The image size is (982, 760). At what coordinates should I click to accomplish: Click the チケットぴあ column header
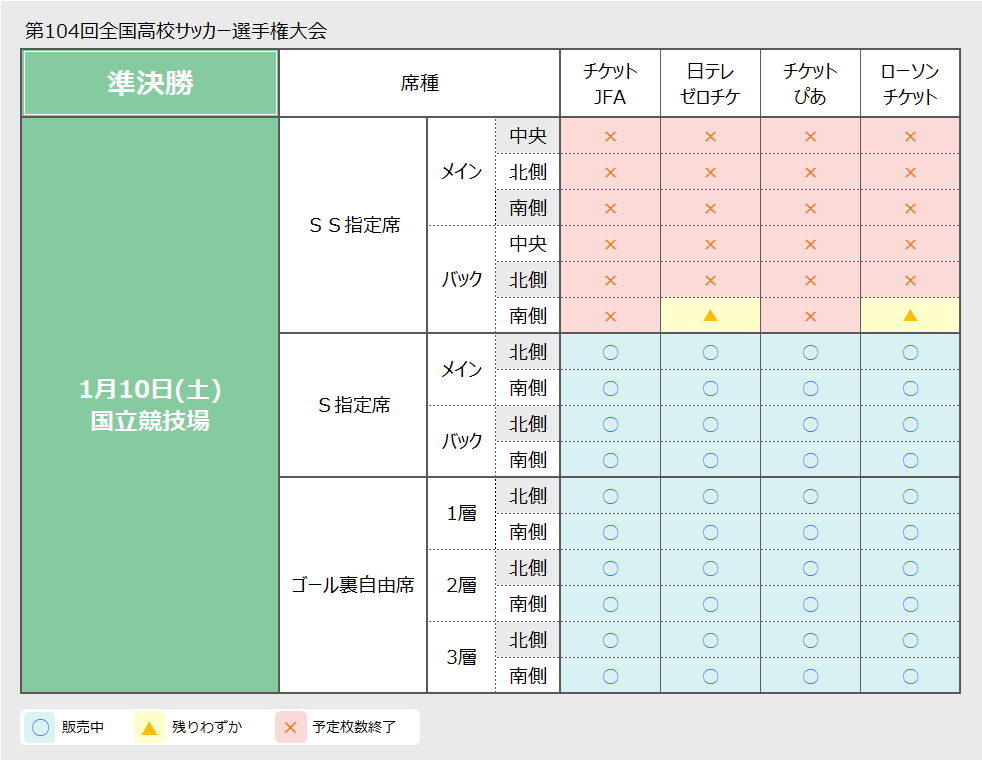[x=810, y=83]
